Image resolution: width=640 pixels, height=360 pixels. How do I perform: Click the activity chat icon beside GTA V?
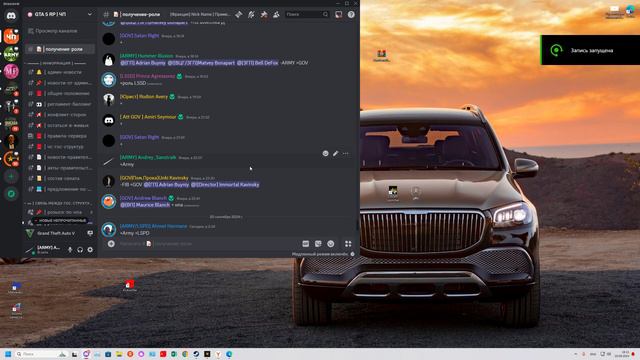pyautogui.click(x=90, y=233)
